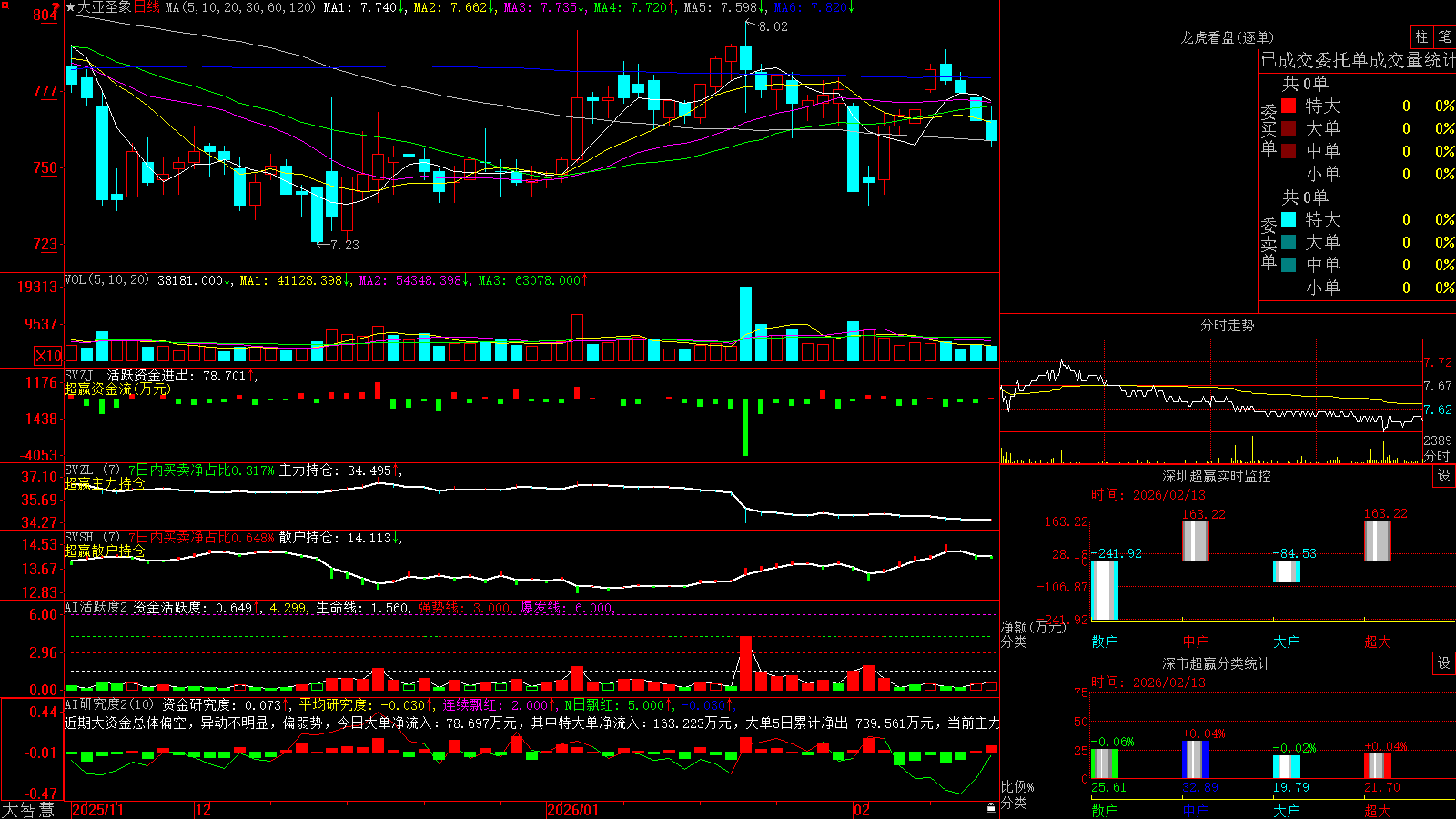Click the SVZL (7) indicator name

[x=92, y=470]
